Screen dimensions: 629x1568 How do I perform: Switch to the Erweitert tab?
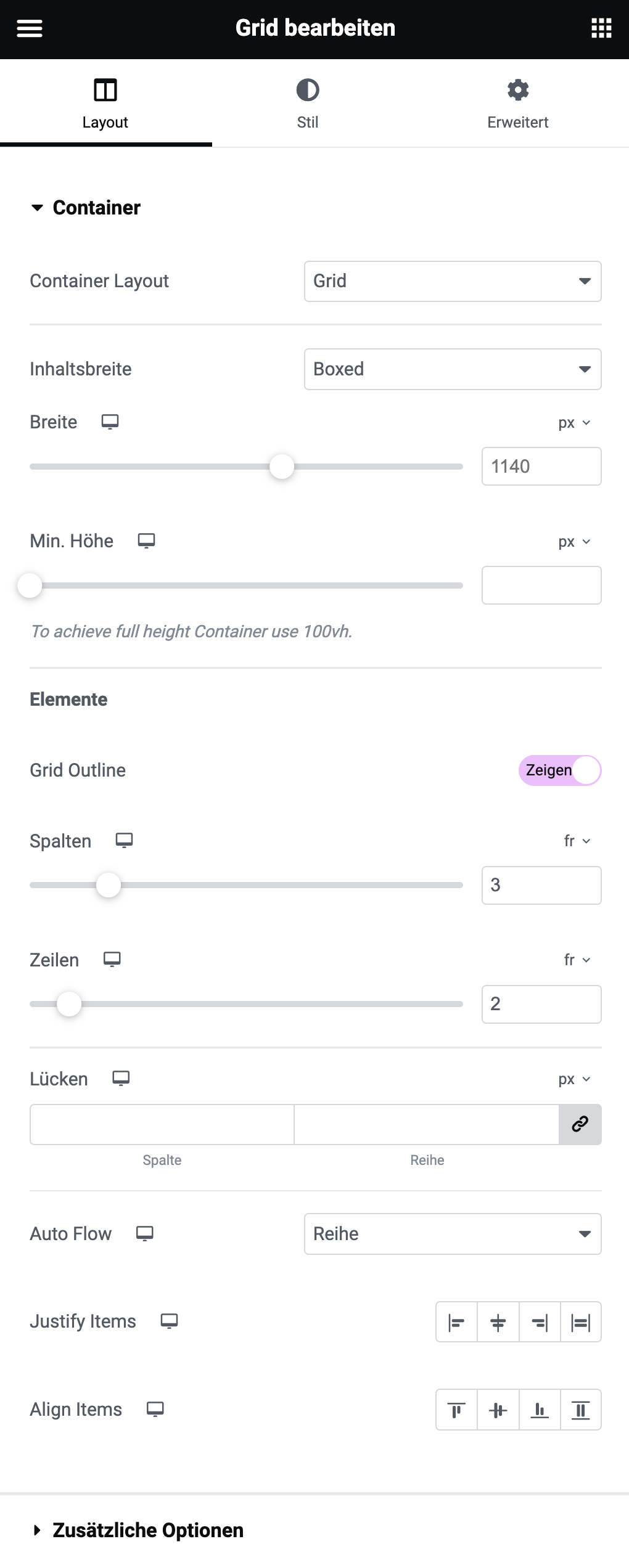(518, 104)
